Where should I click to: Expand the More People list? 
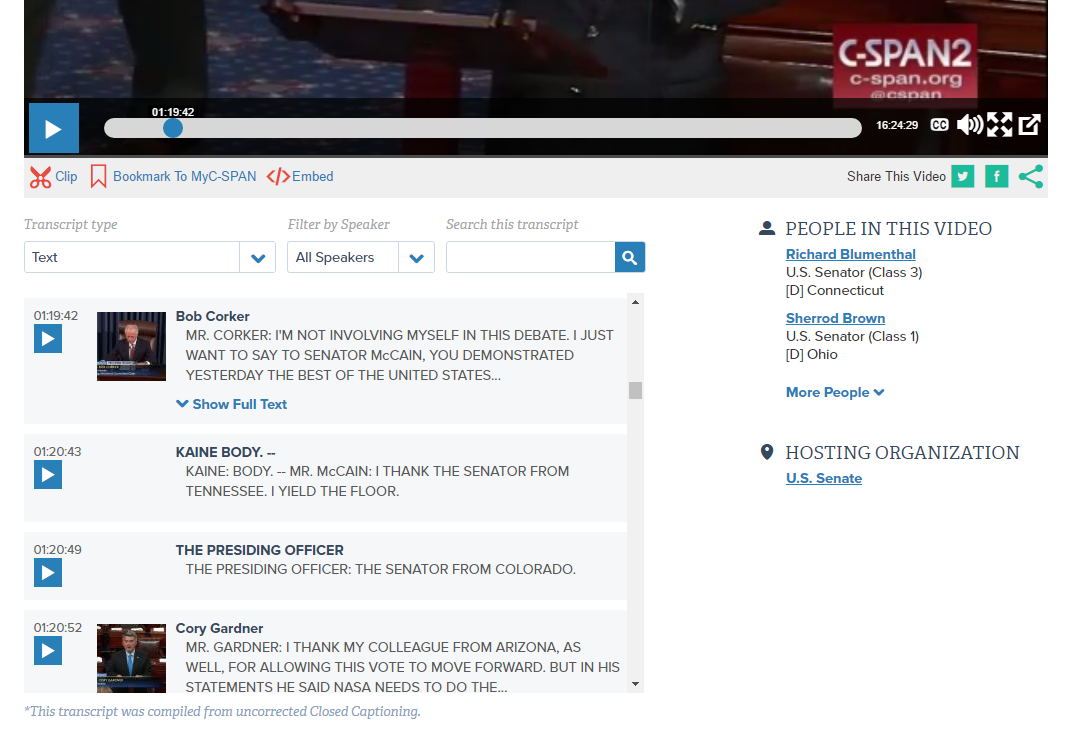tap(835, 392)
